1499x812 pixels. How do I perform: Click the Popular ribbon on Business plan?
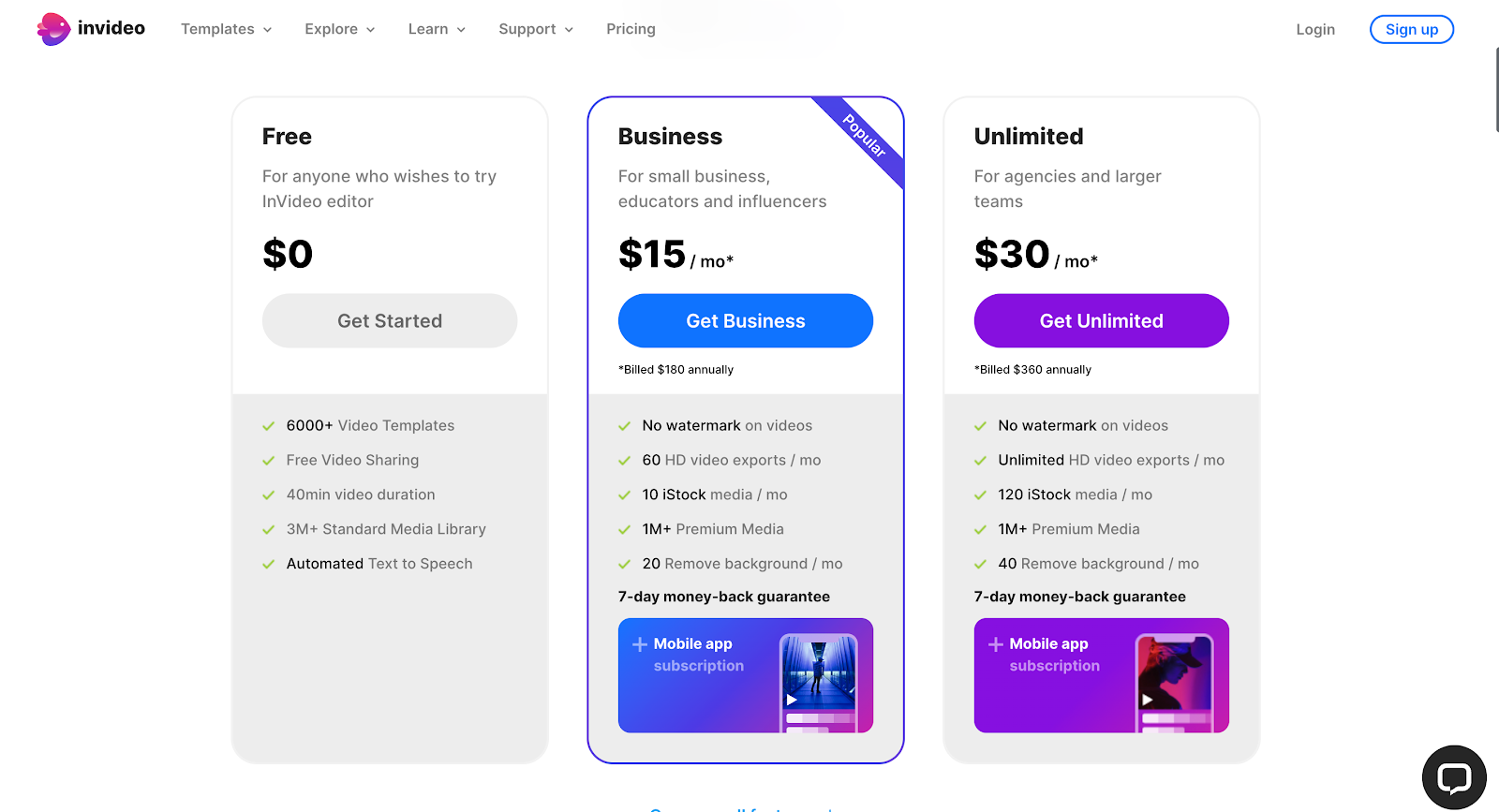[x=864, y=135]
